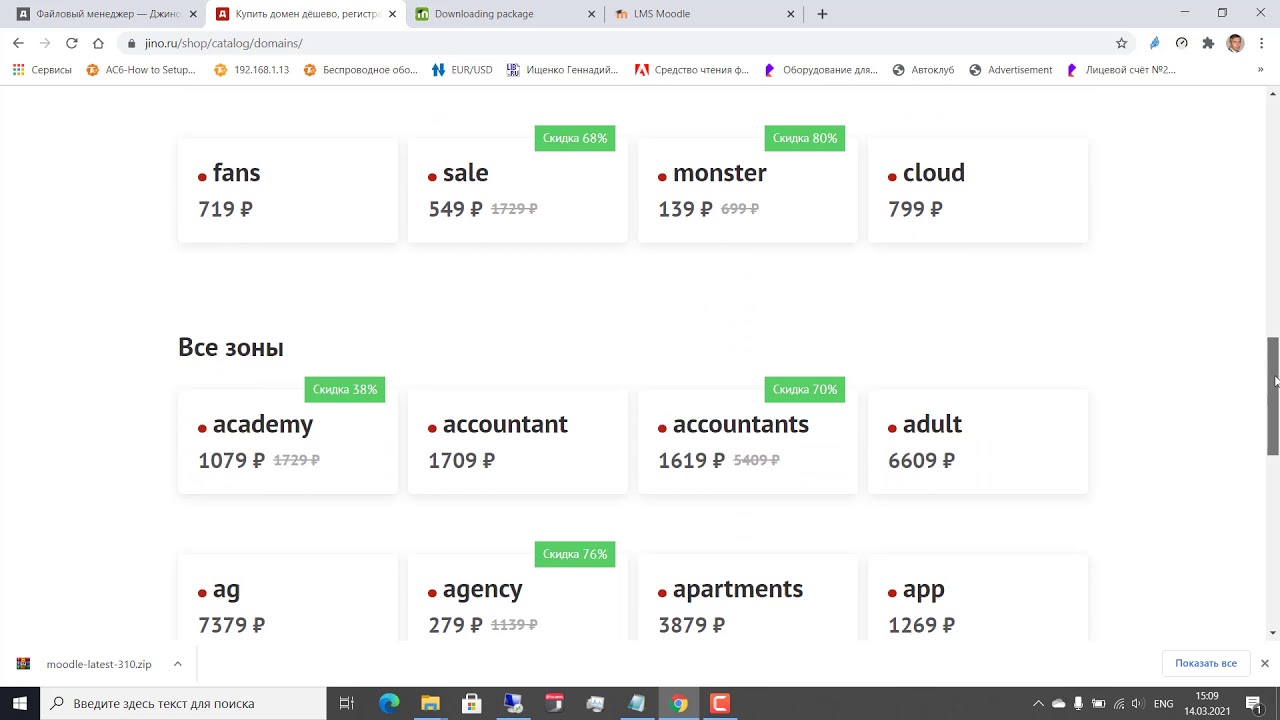Open the Advertisement bookmark

(1010, 70)
